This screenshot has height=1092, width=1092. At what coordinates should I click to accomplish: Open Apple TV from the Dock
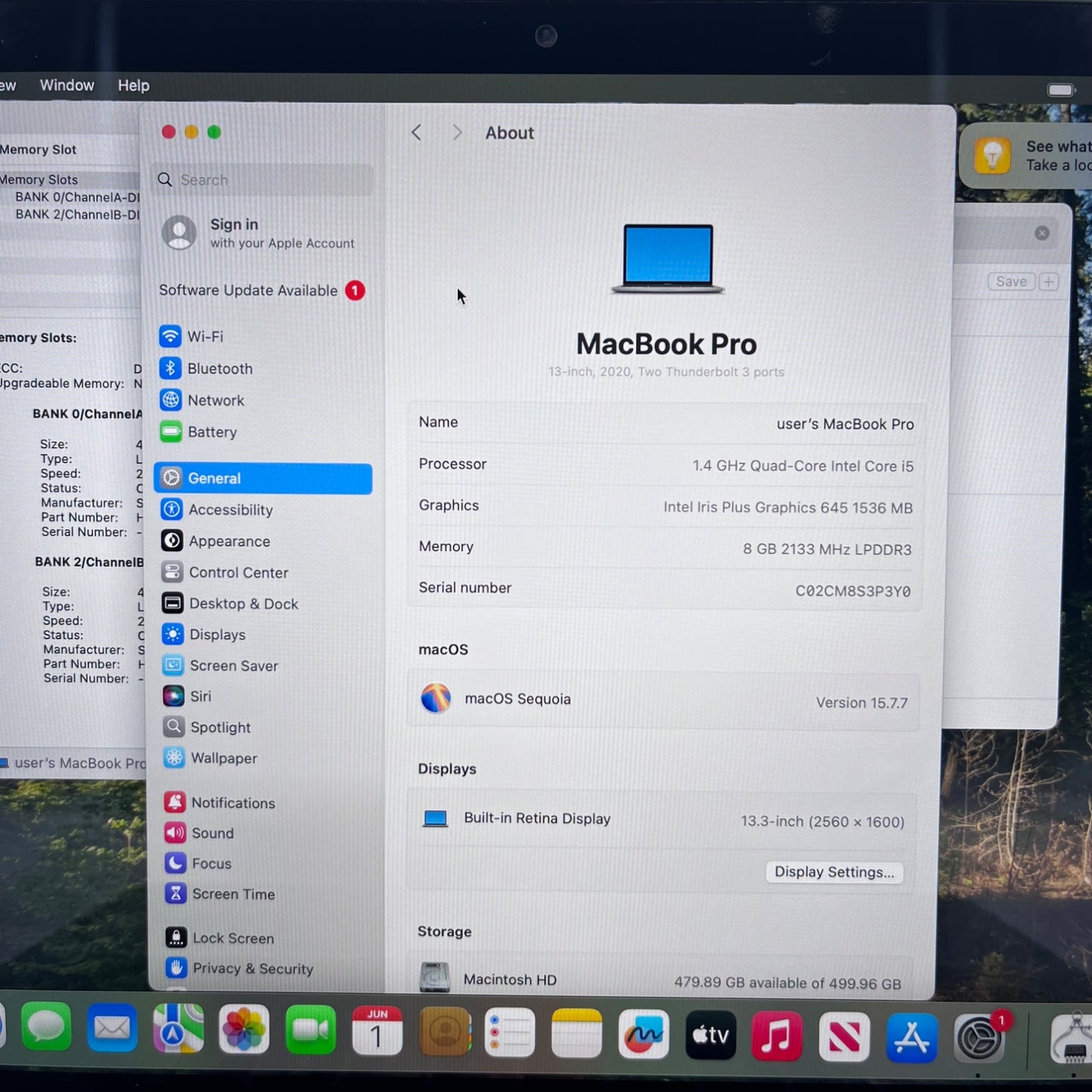[x=710, y=1035]
